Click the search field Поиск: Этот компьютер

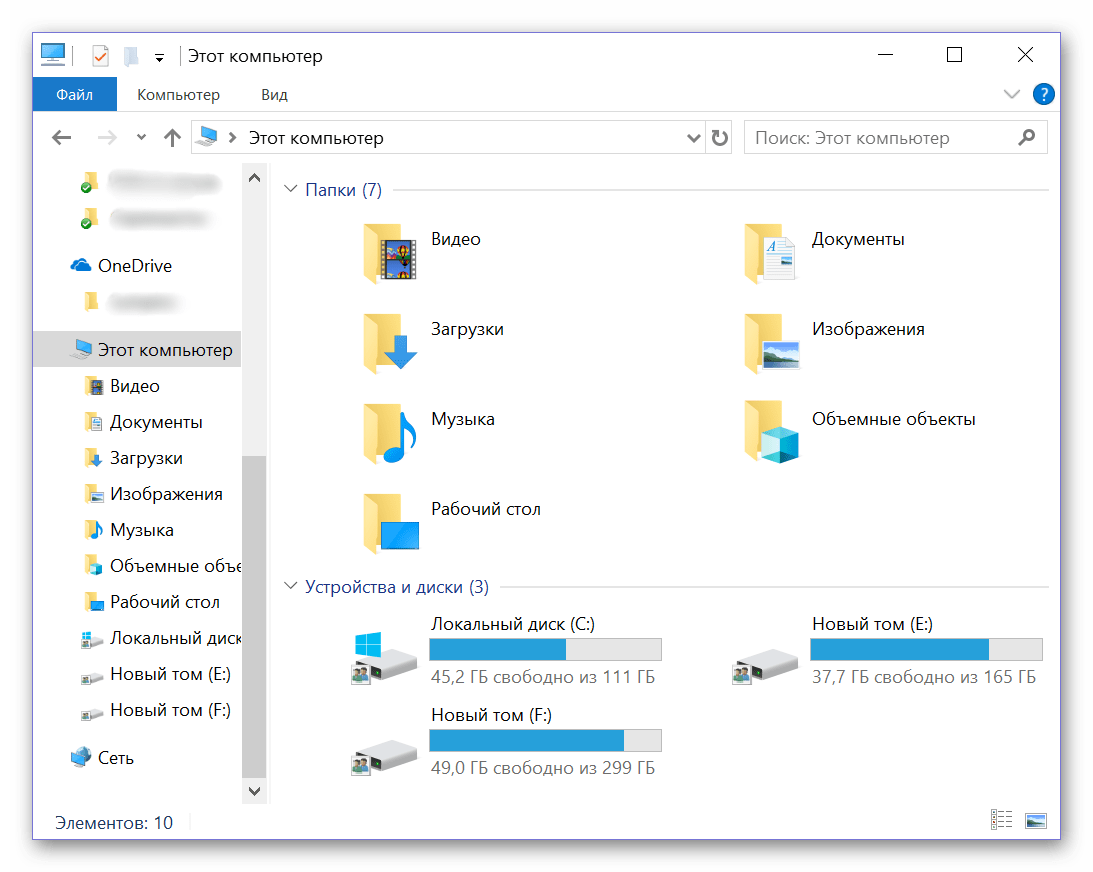click(880, 138)
